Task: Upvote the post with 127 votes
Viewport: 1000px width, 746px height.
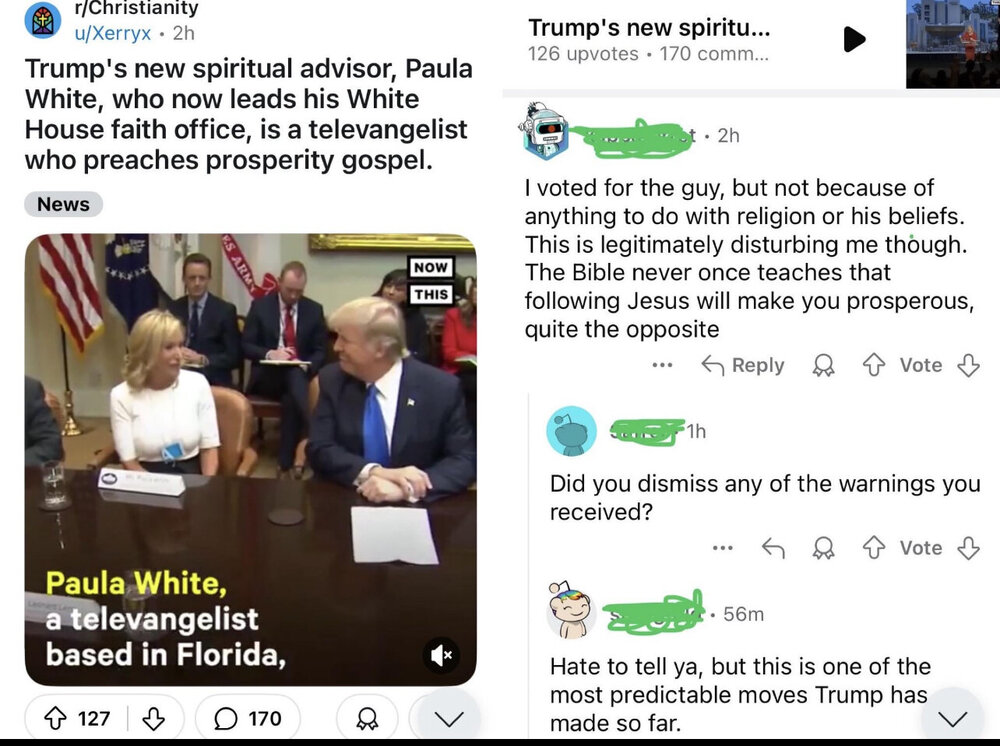Action: (55, 719)
